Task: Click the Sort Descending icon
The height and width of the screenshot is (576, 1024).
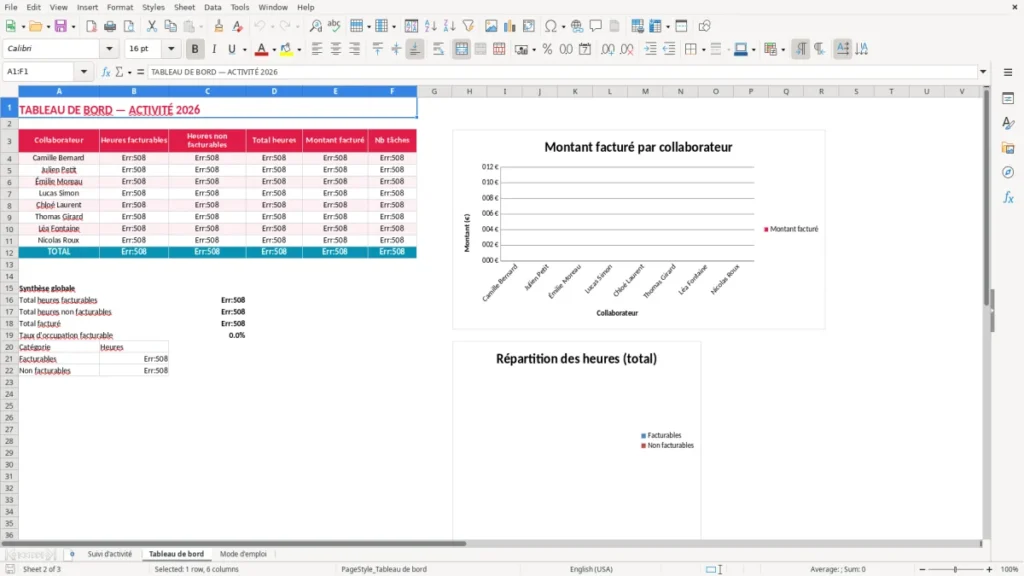Action: 449,26
